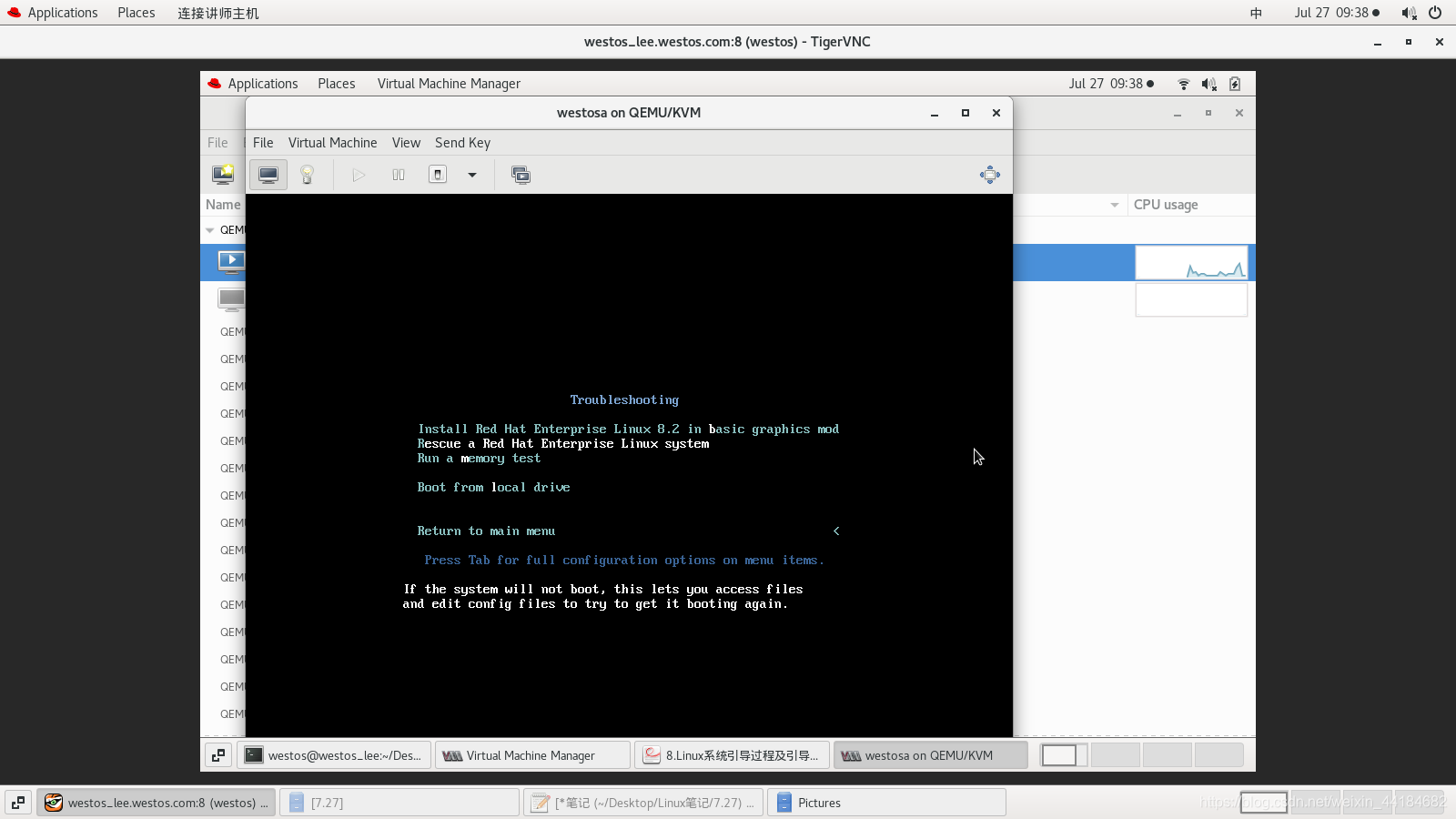Select Return to main menu

(x=486, y=531)
